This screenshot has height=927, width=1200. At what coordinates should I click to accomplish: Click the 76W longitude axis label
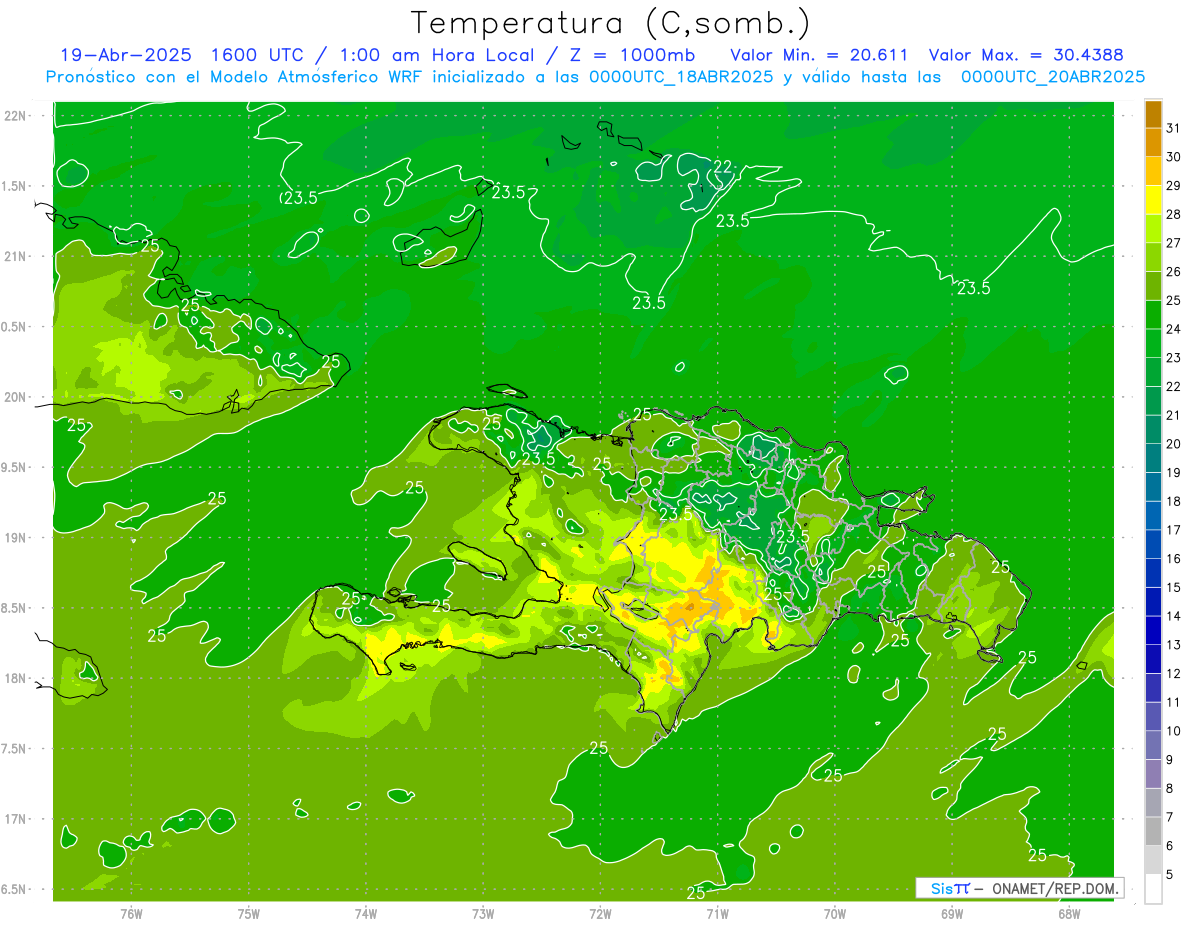point(131,914)
